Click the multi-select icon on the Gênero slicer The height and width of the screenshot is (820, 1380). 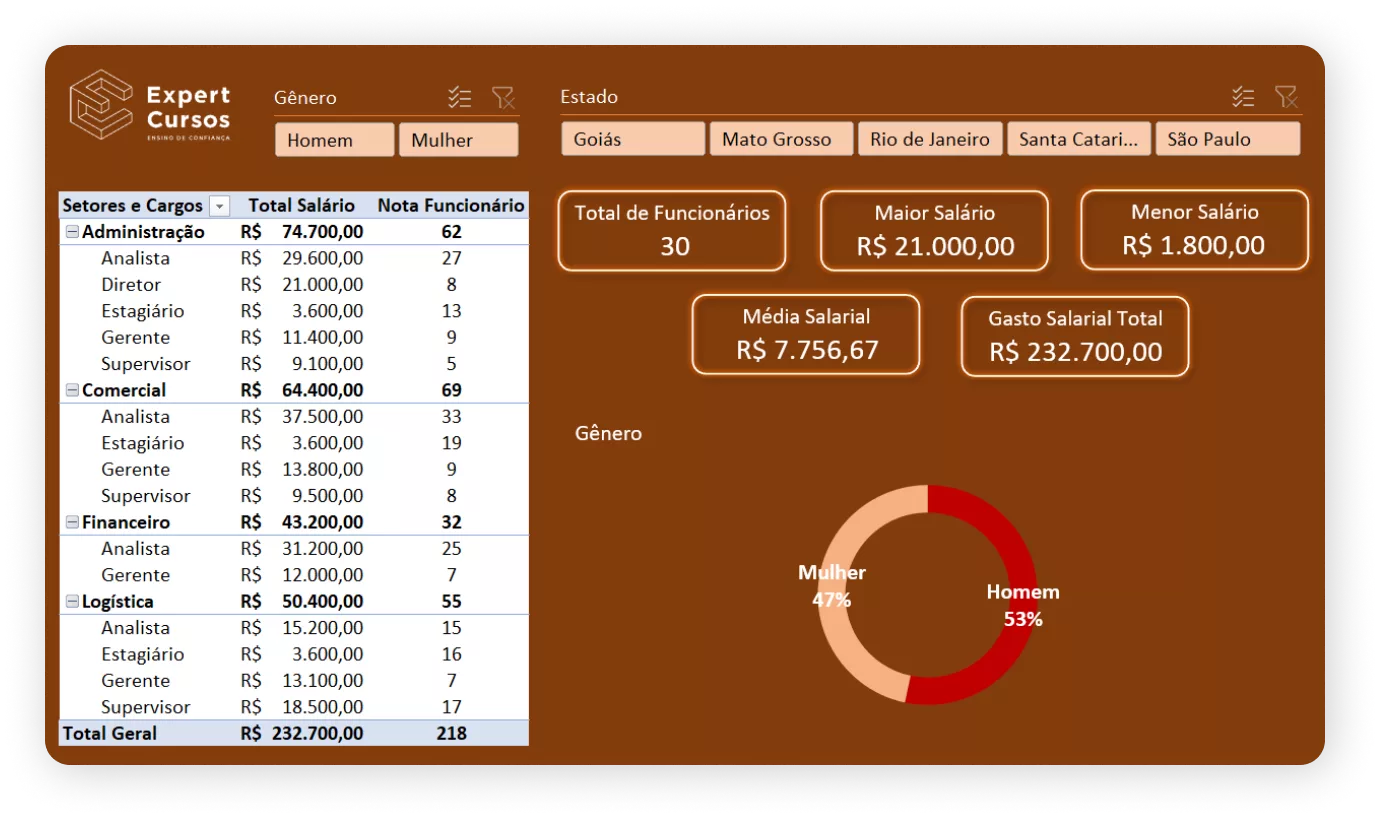point(460,97)
